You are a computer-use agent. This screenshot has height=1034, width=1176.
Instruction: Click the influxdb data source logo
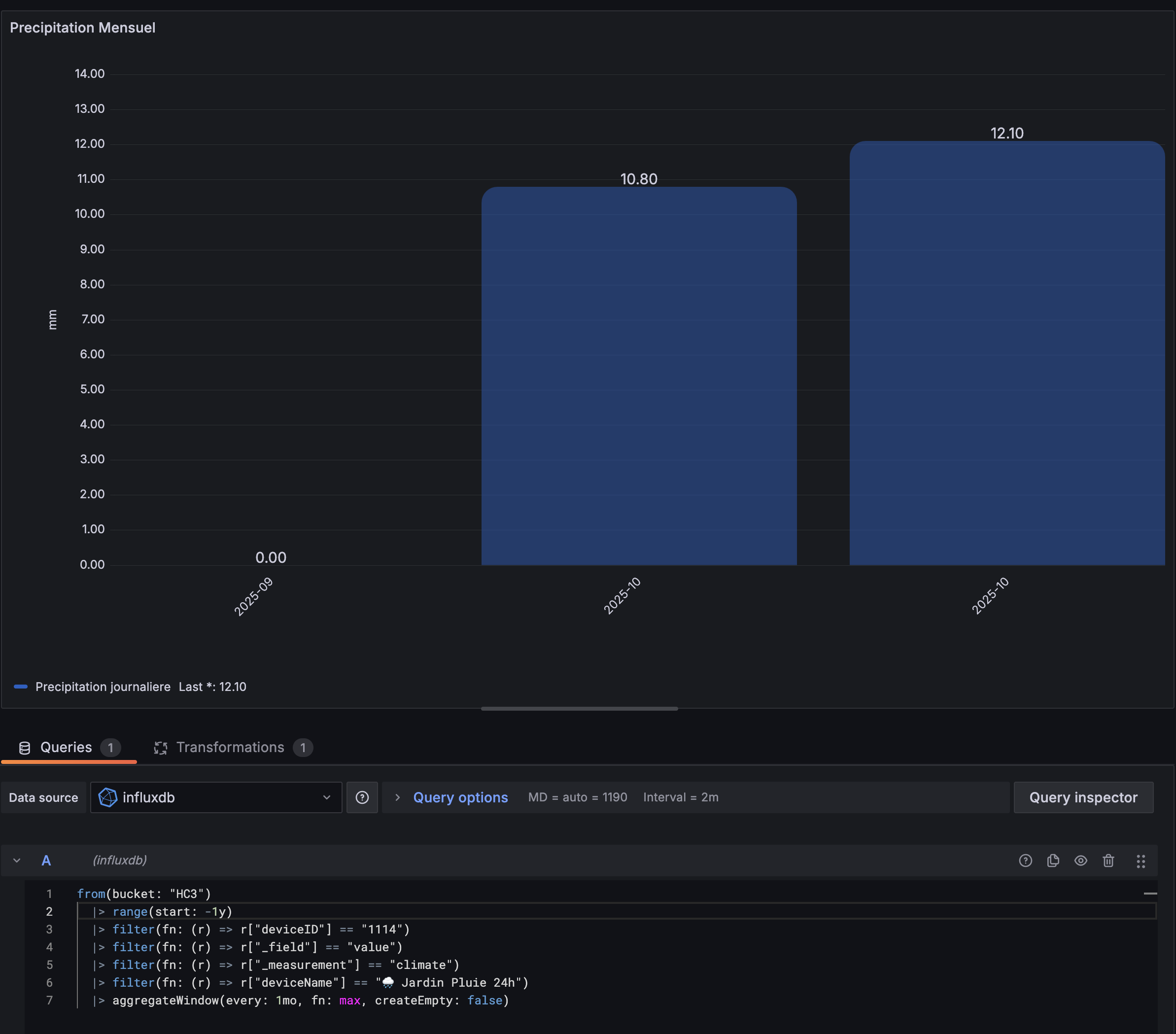tap(107, 797)
